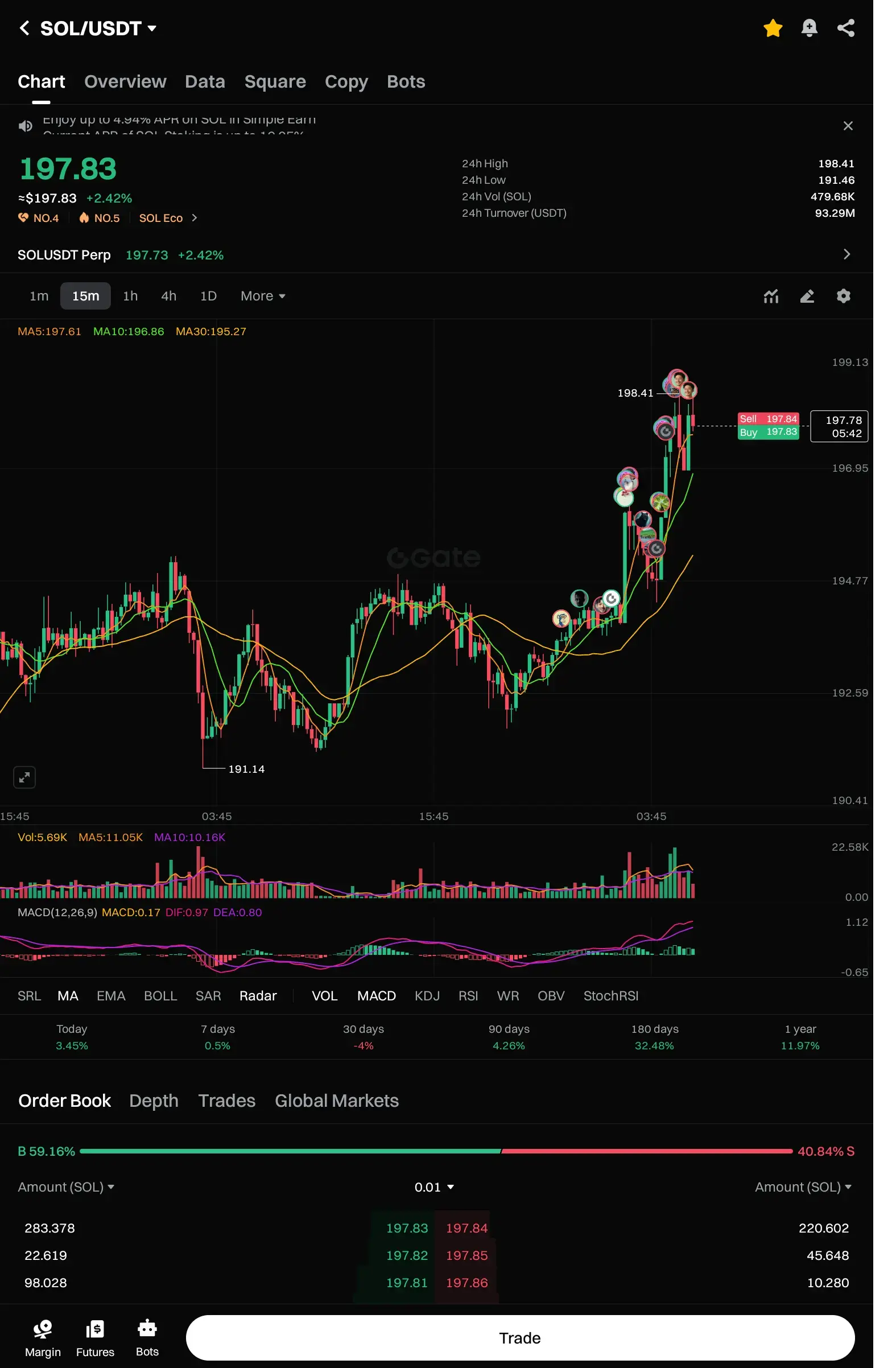
Task: Select ask price 197.84 in order book
Action: 466,1229
